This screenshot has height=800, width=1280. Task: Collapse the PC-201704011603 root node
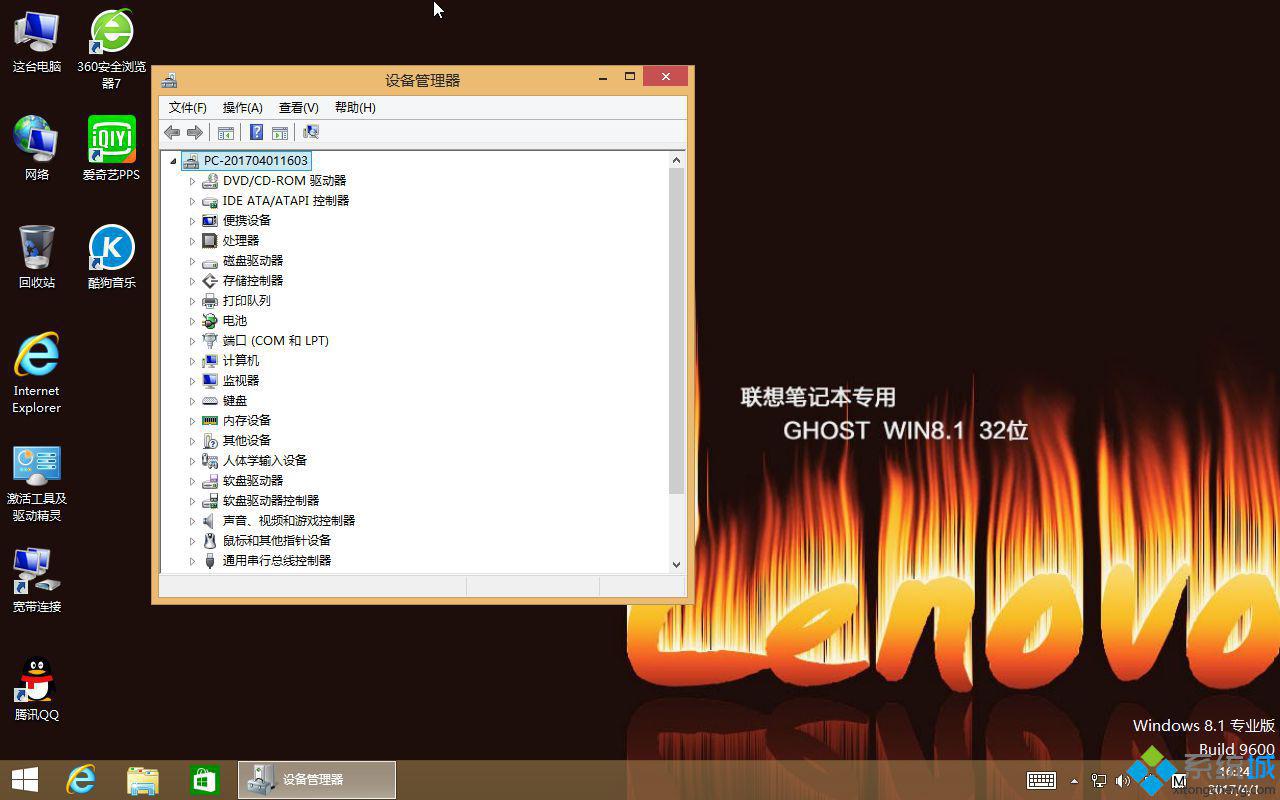pos(173,161)
